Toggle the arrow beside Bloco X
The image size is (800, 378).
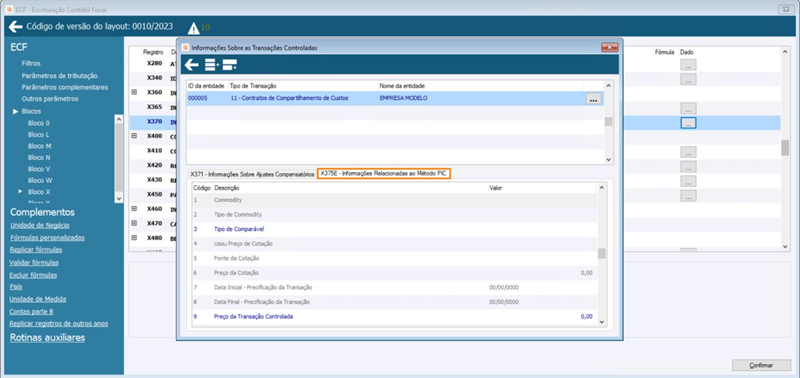pyautogui.click(x=21, y=192)
